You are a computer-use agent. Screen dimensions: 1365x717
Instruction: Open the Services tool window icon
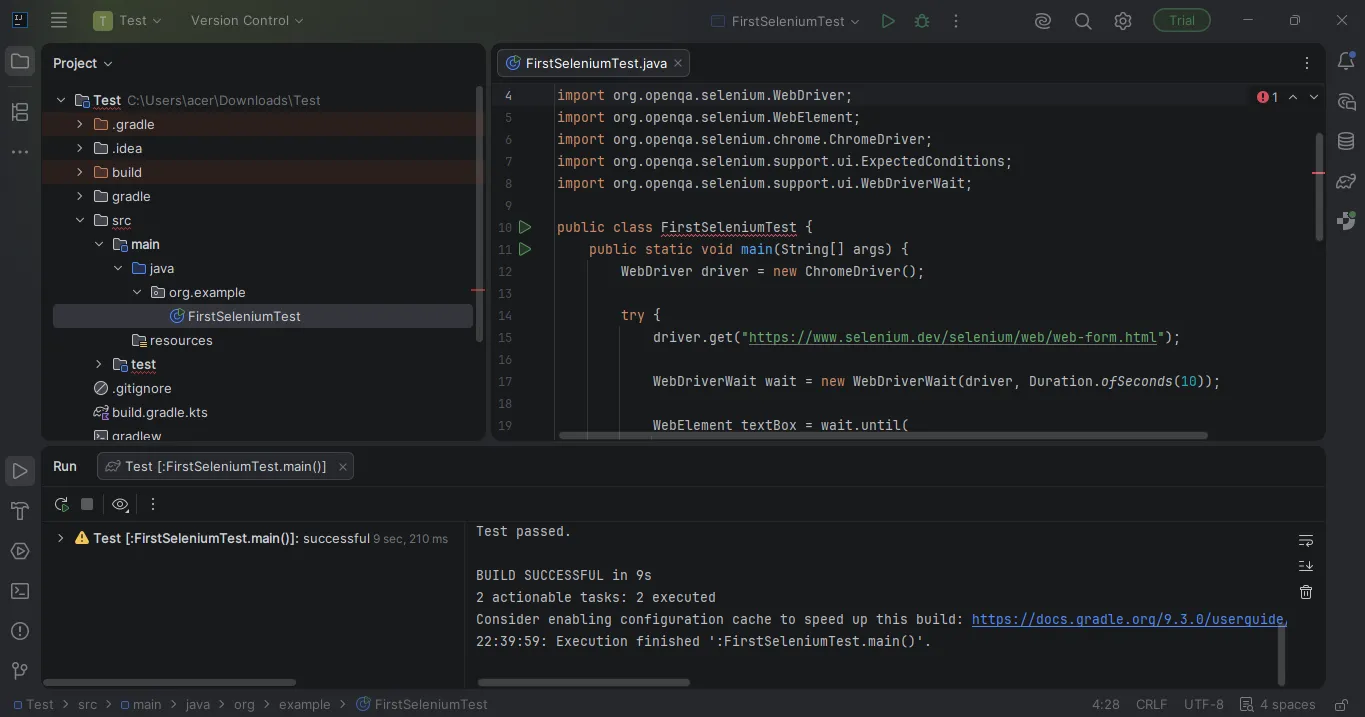19,551
